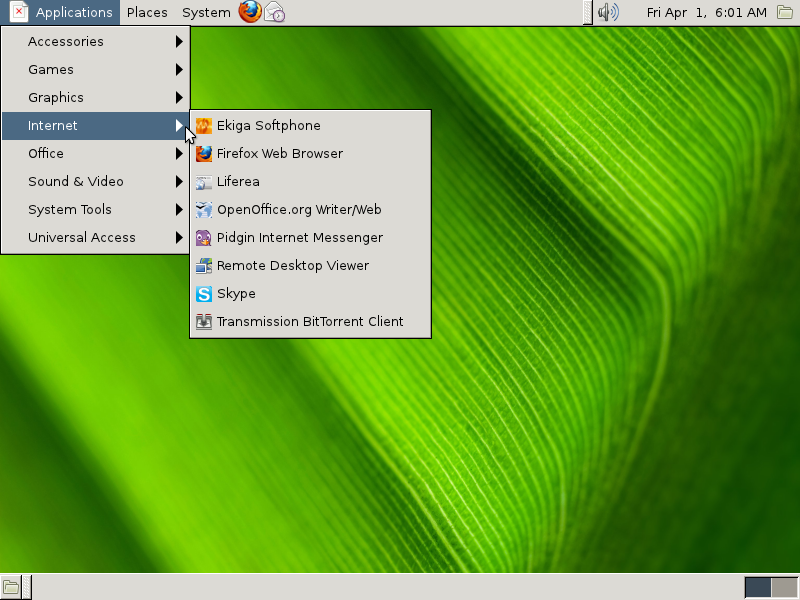Viewport: 800px width, 600px height.
Task: Open the volume control in the panel
Action: [609, 13]
